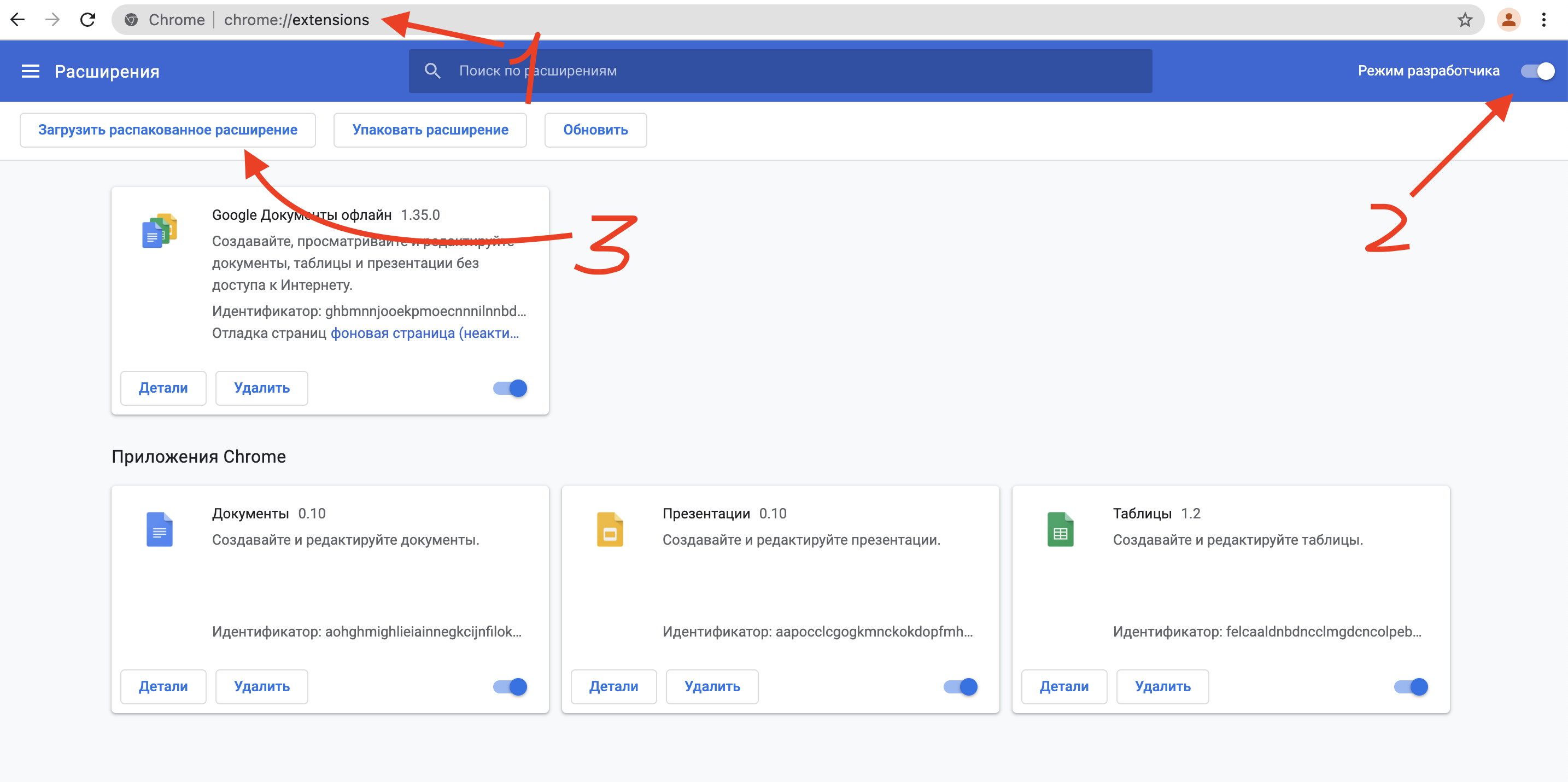This screenshot has height=782, width=1568.
Task: Click the browser forward arrow
Action: click(x=52, y=20)
